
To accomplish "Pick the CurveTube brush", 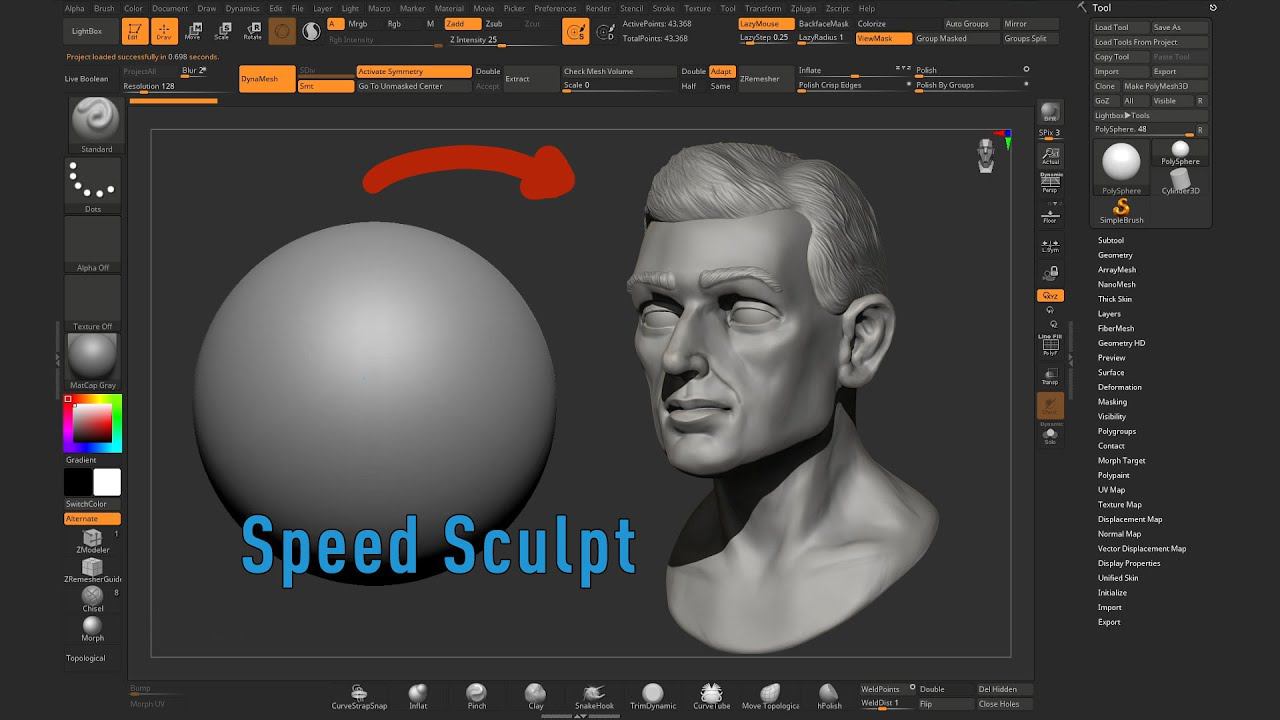I will (711, 696).
